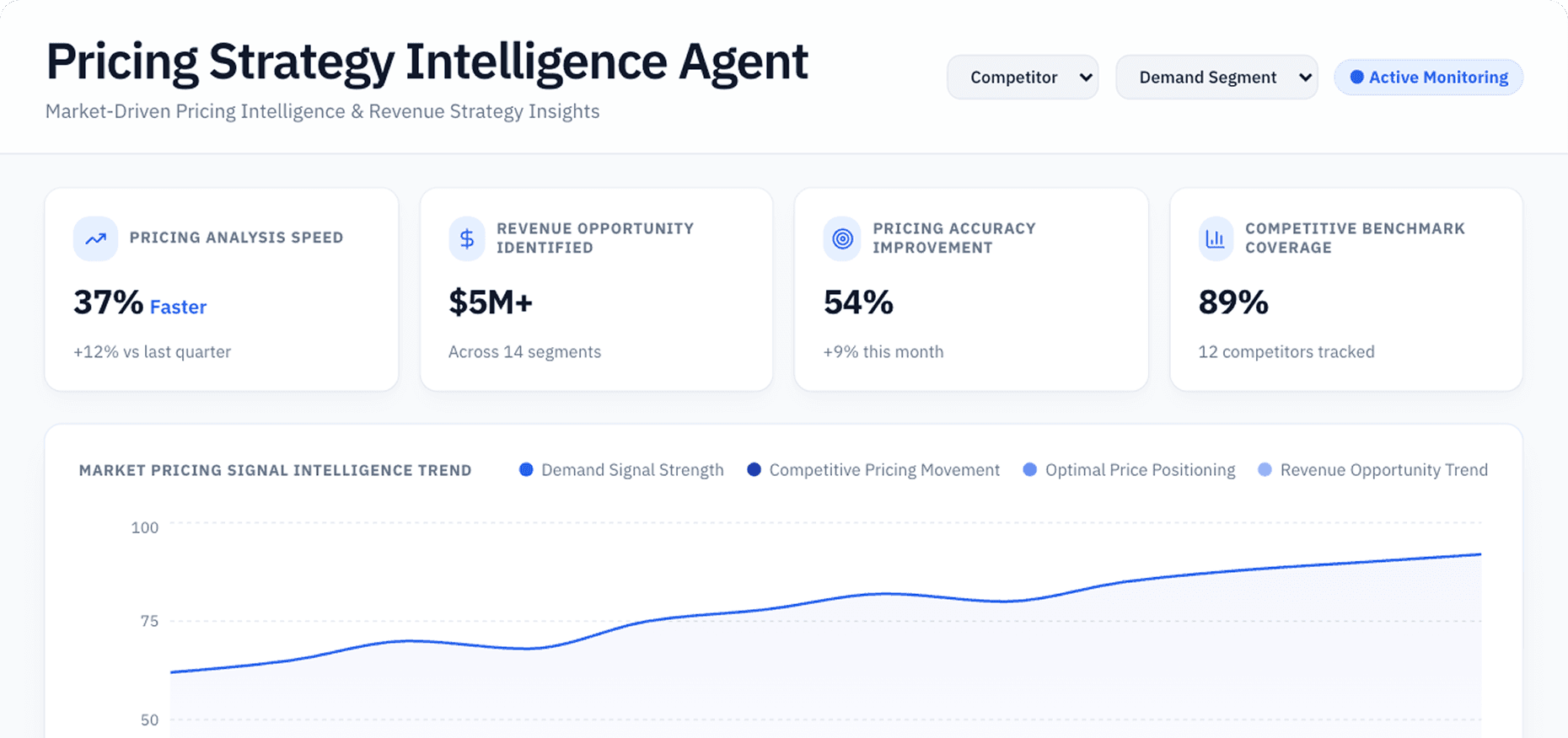Screen dimensions: 1568x738
Task: Click the Pricing Strategy Intelligence Agent title
Action: [427, 61]
